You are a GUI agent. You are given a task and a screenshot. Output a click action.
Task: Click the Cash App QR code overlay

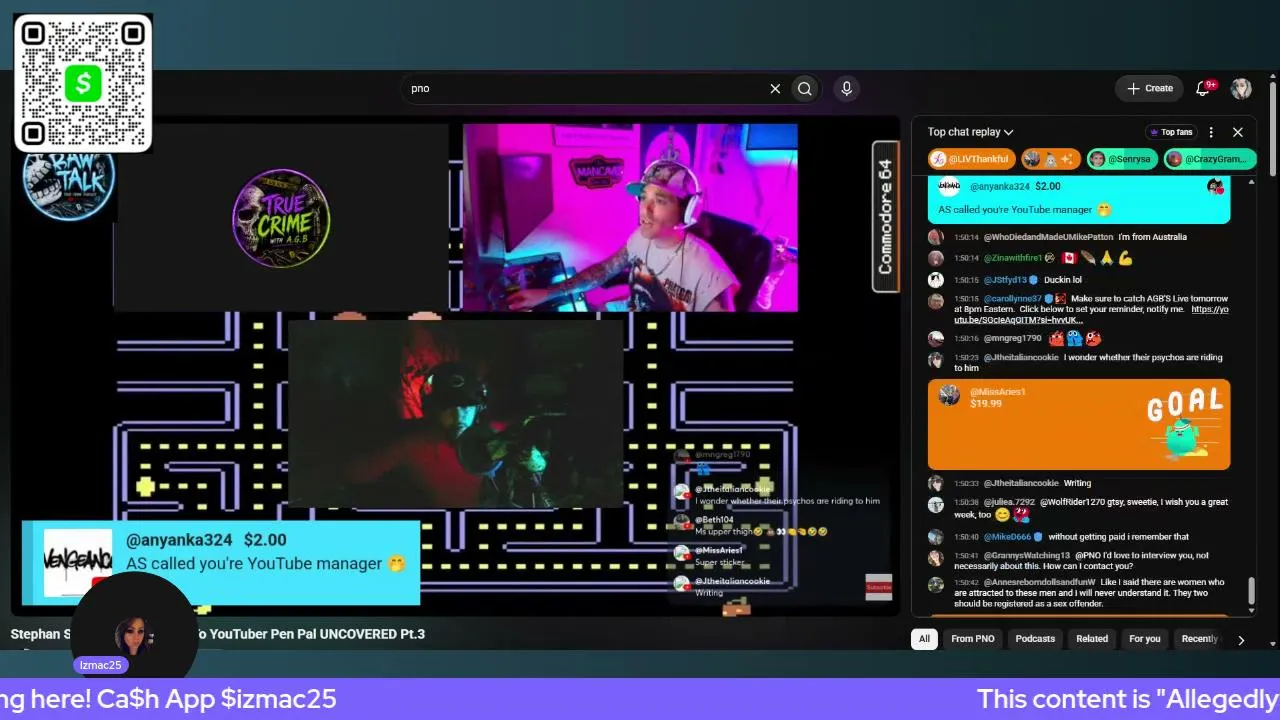83,83
